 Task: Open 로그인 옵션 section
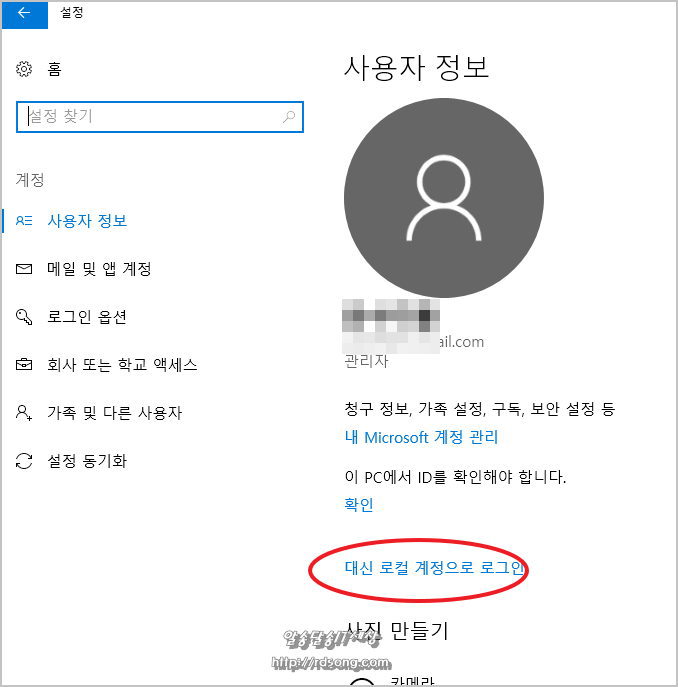[x=87, y=317]
